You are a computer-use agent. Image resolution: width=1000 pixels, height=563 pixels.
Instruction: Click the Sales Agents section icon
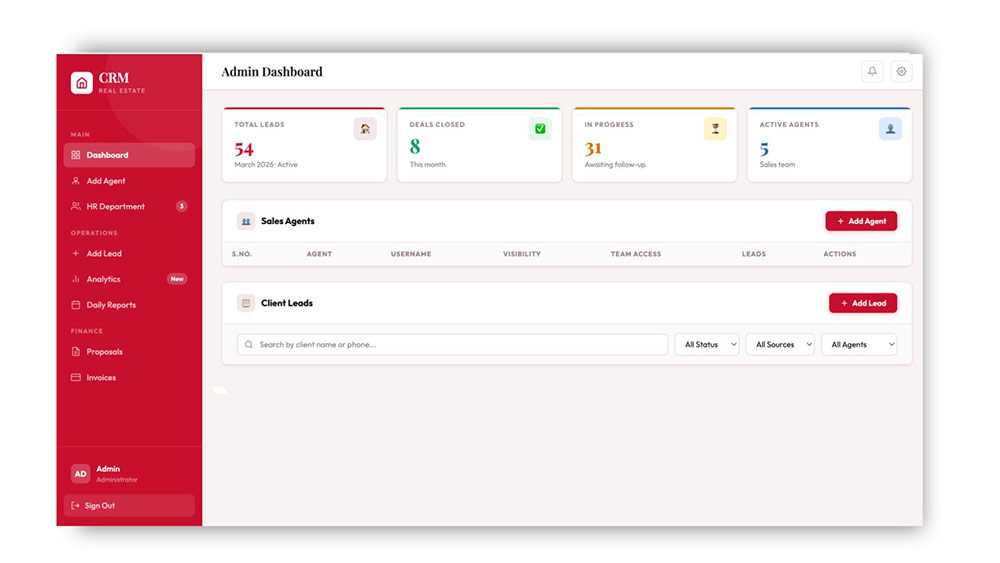pos(246,221)
